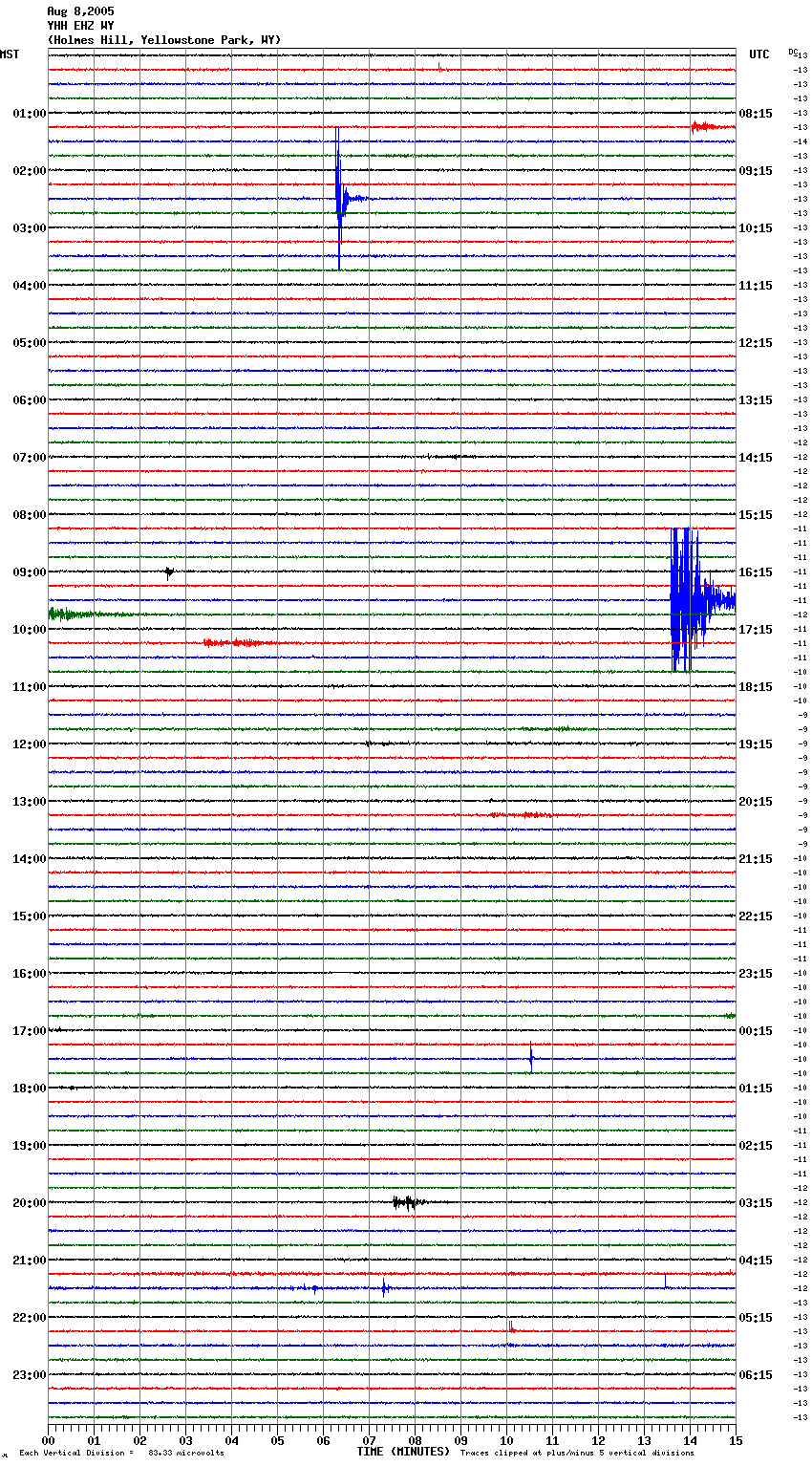The width and height of the screenshot is (812, 1466).
Task: Click the '15' minute axis tick label
Action: coord(736,1440)
